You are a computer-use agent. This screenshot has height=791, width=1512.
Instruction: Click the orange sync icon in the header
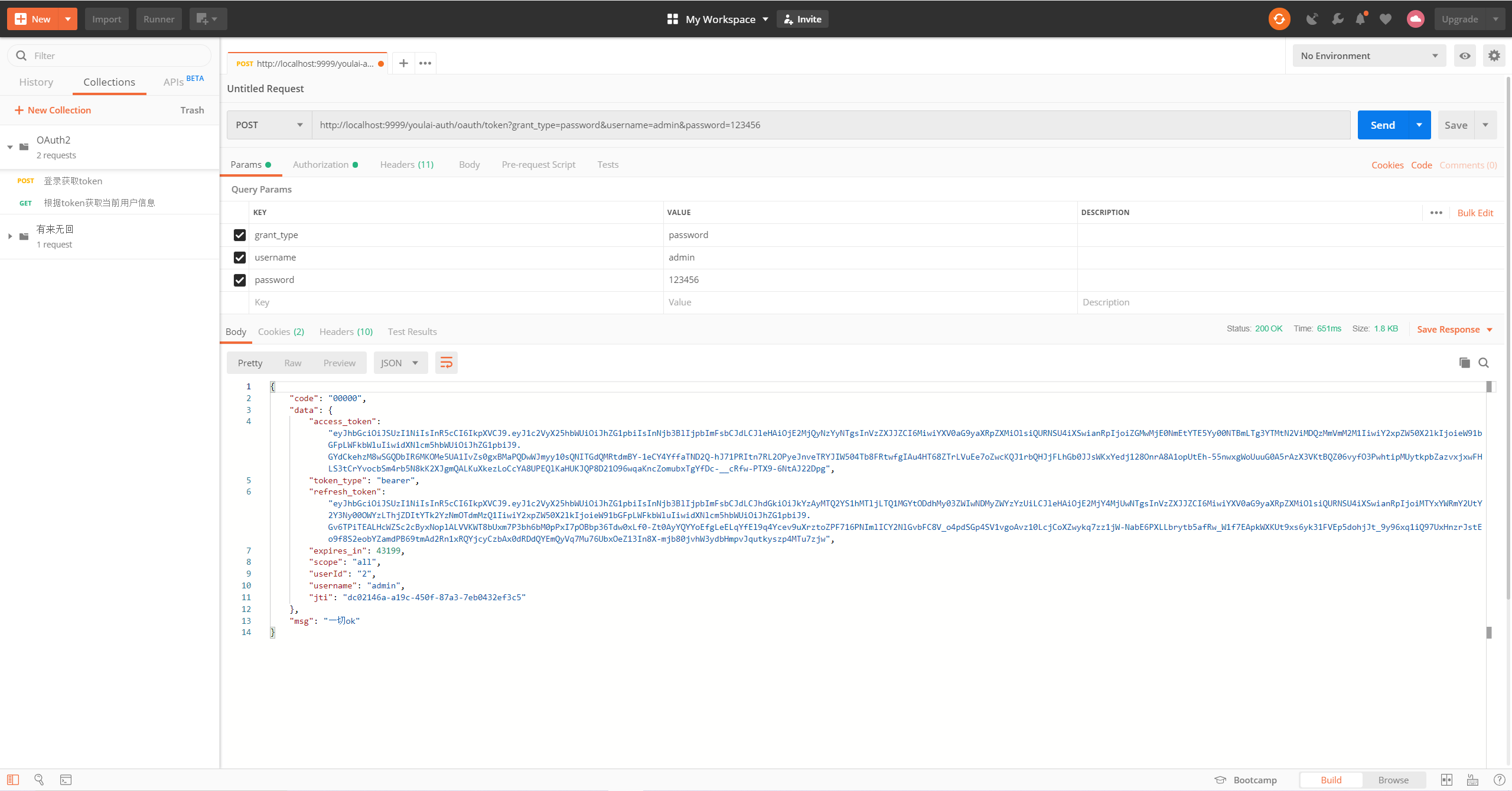point(1279,18)
